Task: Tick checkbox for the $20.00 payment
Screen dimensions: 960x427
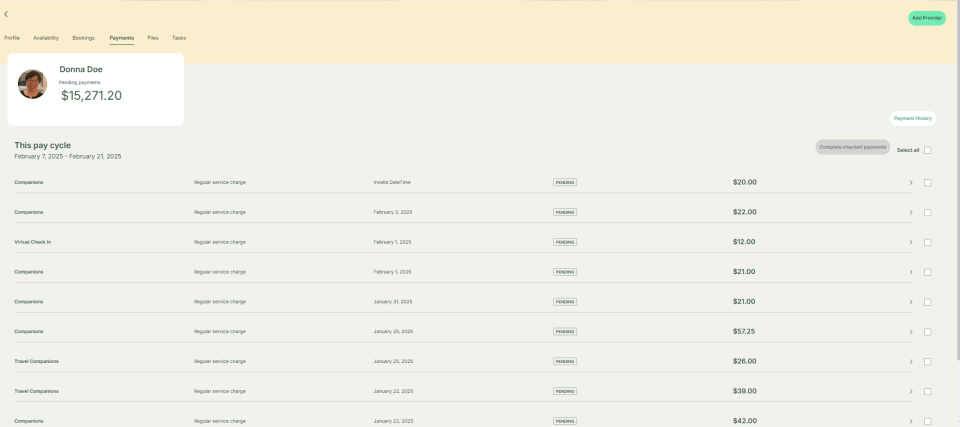Action: (928, 183)
